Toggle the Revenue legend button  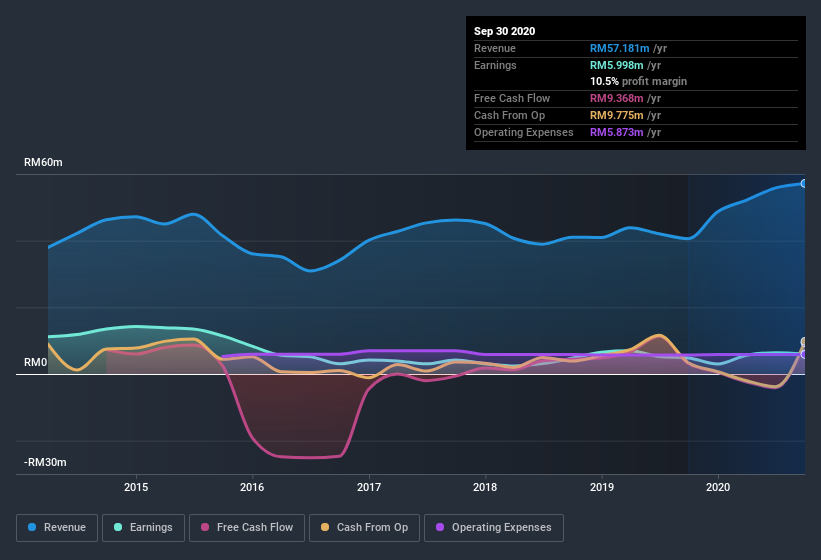tap(57, 528)
